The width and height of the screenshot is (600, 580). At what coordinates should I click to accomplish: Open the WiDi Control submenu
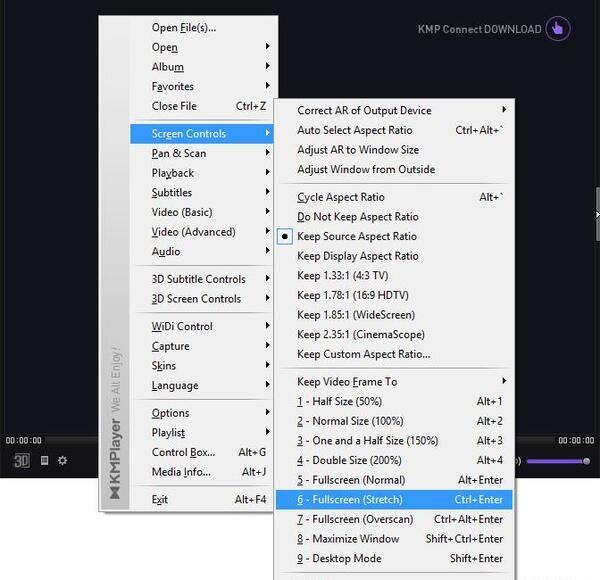(202, 326)
